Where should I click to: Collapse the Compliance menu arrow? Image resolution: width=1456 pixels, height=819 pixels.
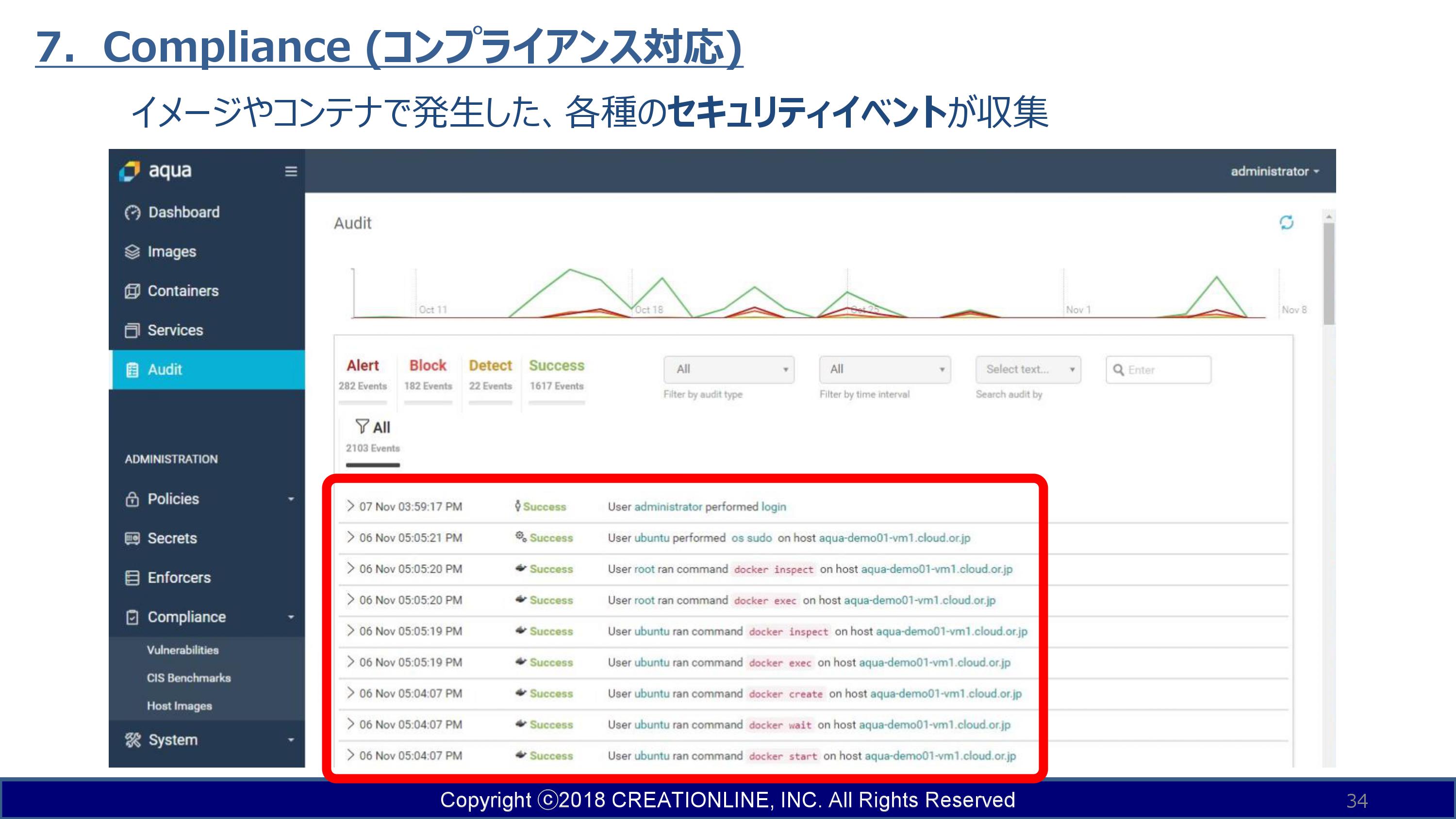point(291,617)
